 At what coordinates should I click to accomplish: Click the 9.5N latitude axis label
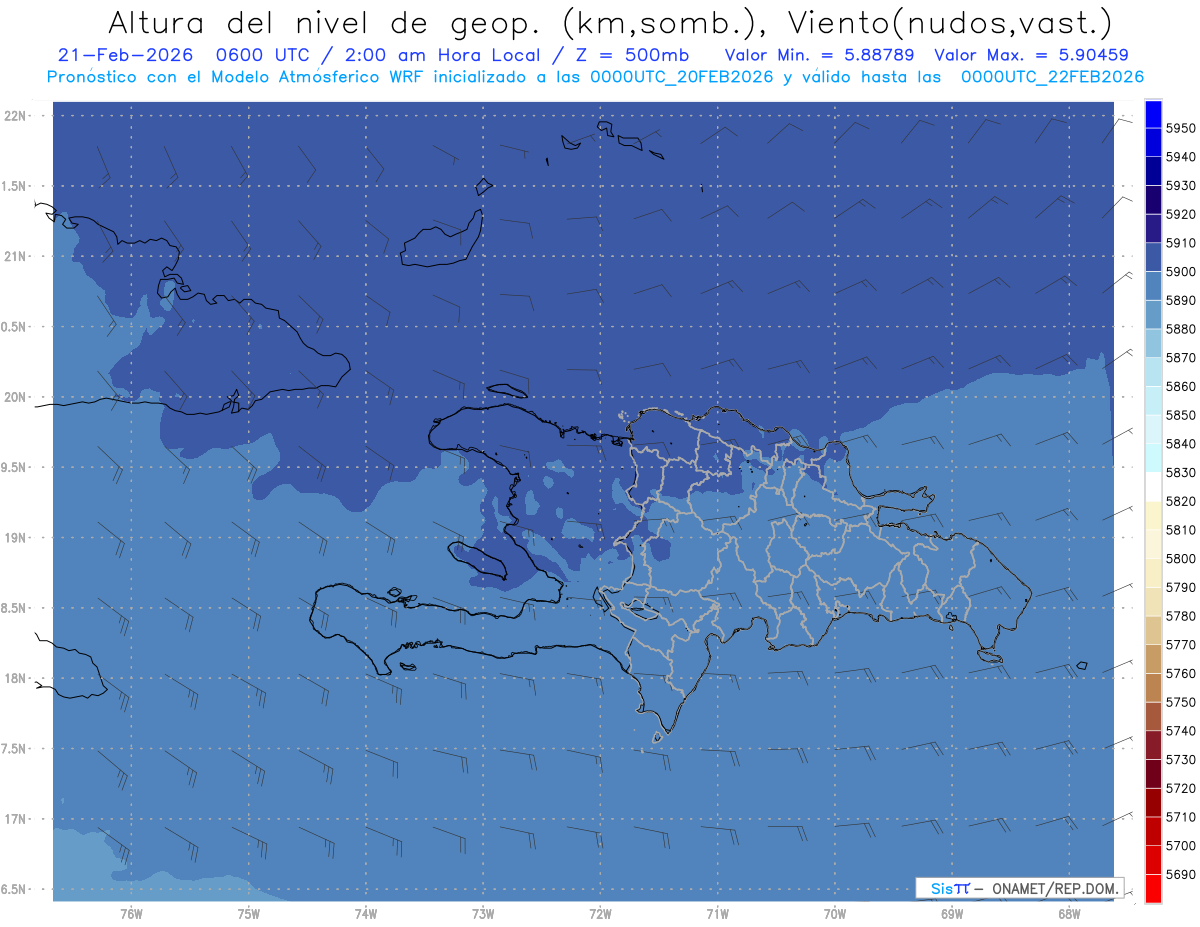click(15, 467)
